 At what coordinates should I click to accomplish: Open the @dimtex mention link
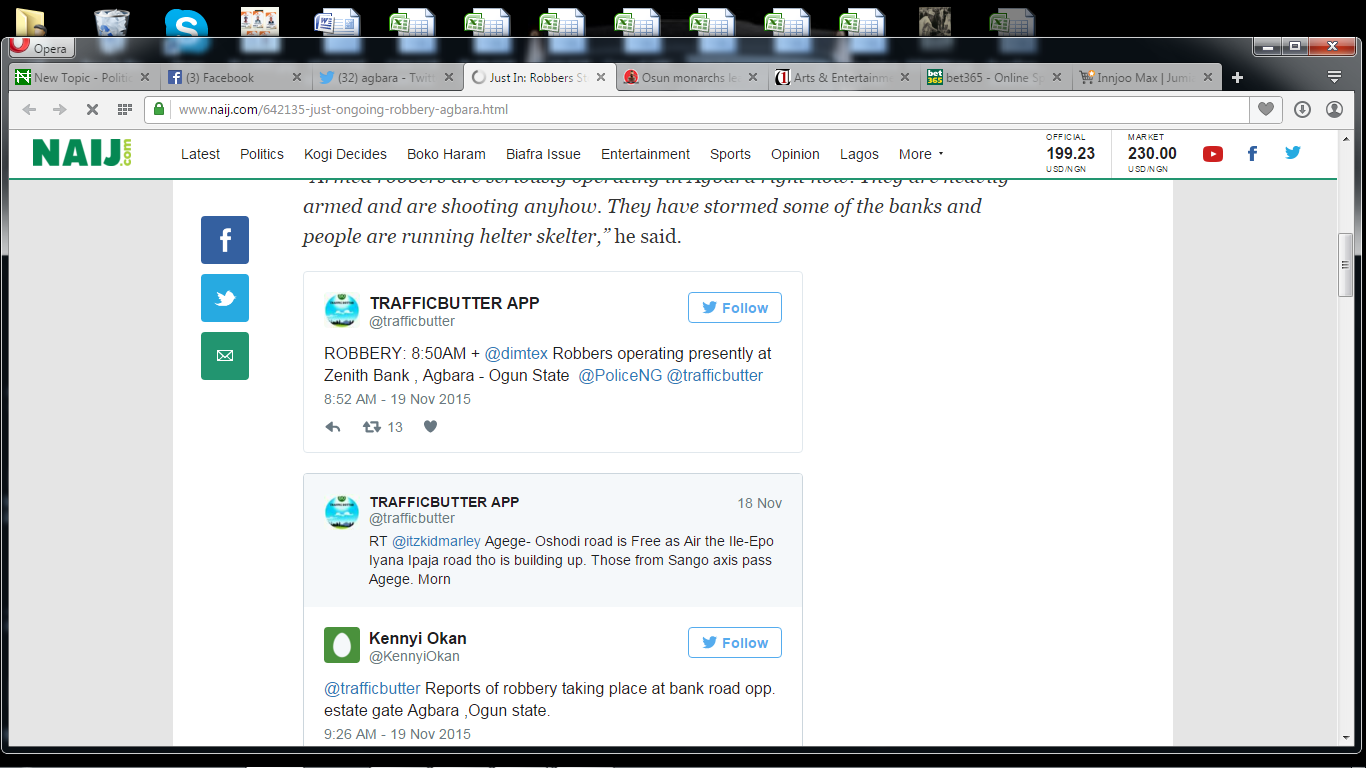pyautogui.click(x=516, y=353)
